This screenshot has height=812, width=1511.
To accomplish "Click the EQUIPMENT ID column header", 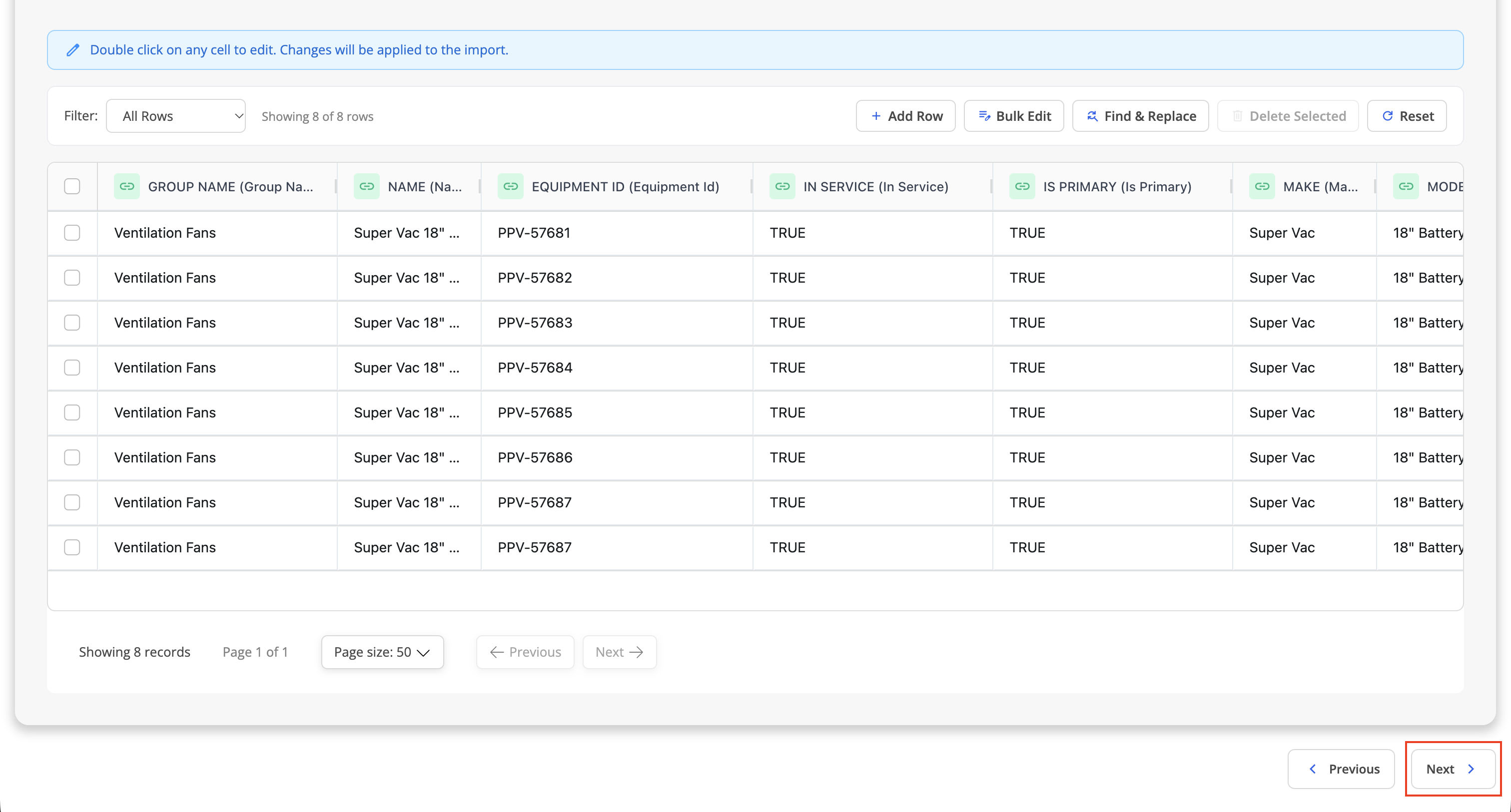I will tap(617, 186).
